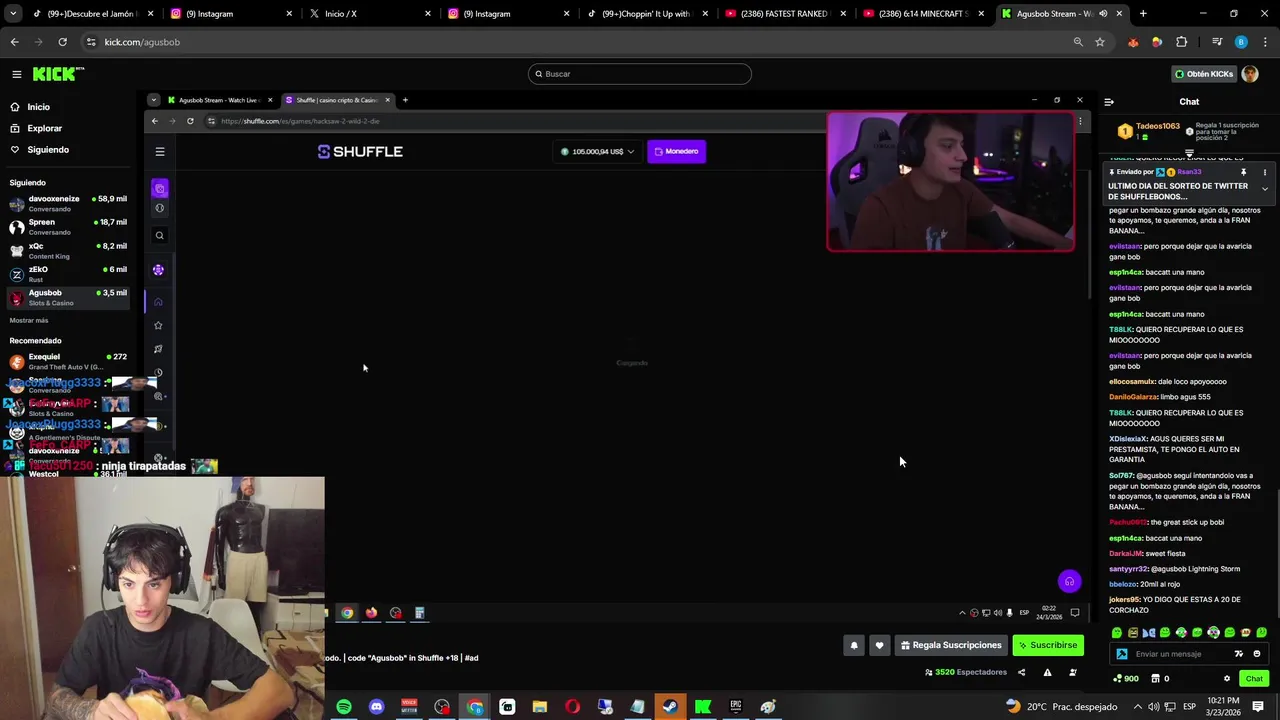Click the KICK logo
Screen dimensions: 1280x720
[57, 74]
